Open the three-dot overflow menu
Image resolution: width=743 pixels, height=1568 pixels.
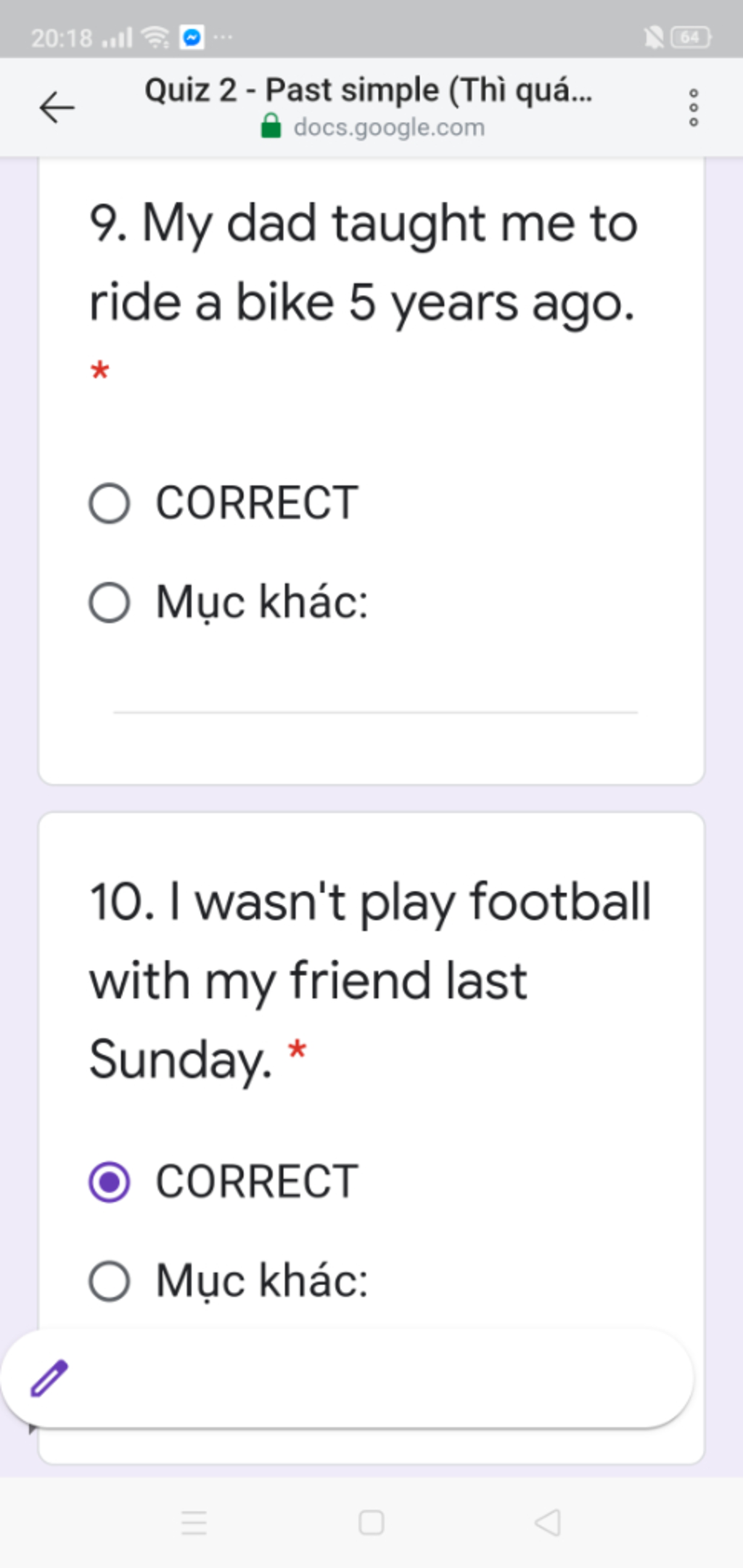pyautogui.click(x=693, y=108)
